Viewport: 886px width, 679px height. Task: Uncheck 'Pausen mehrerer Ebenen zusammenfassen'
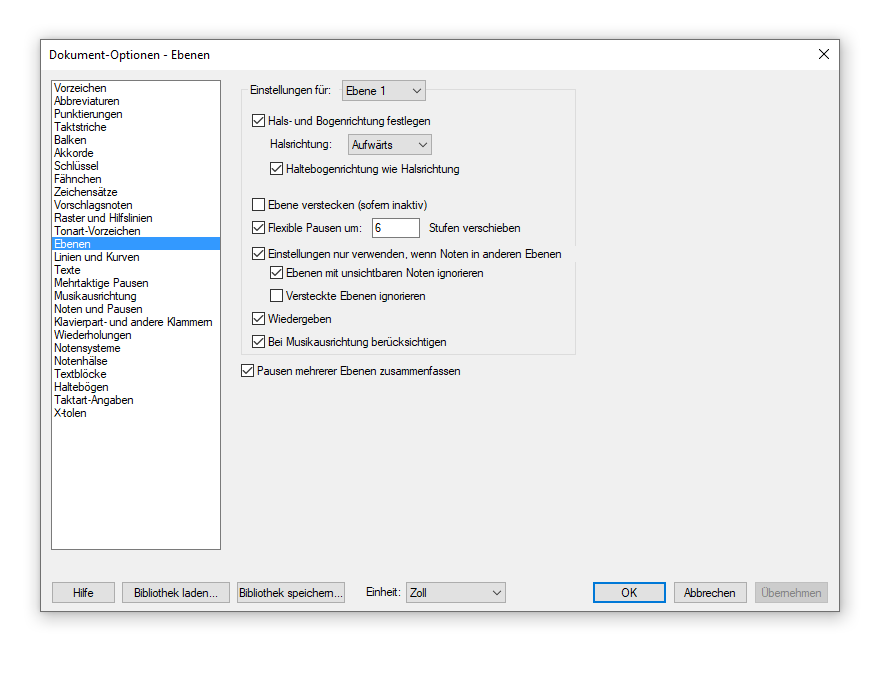[x=248, y=371]
